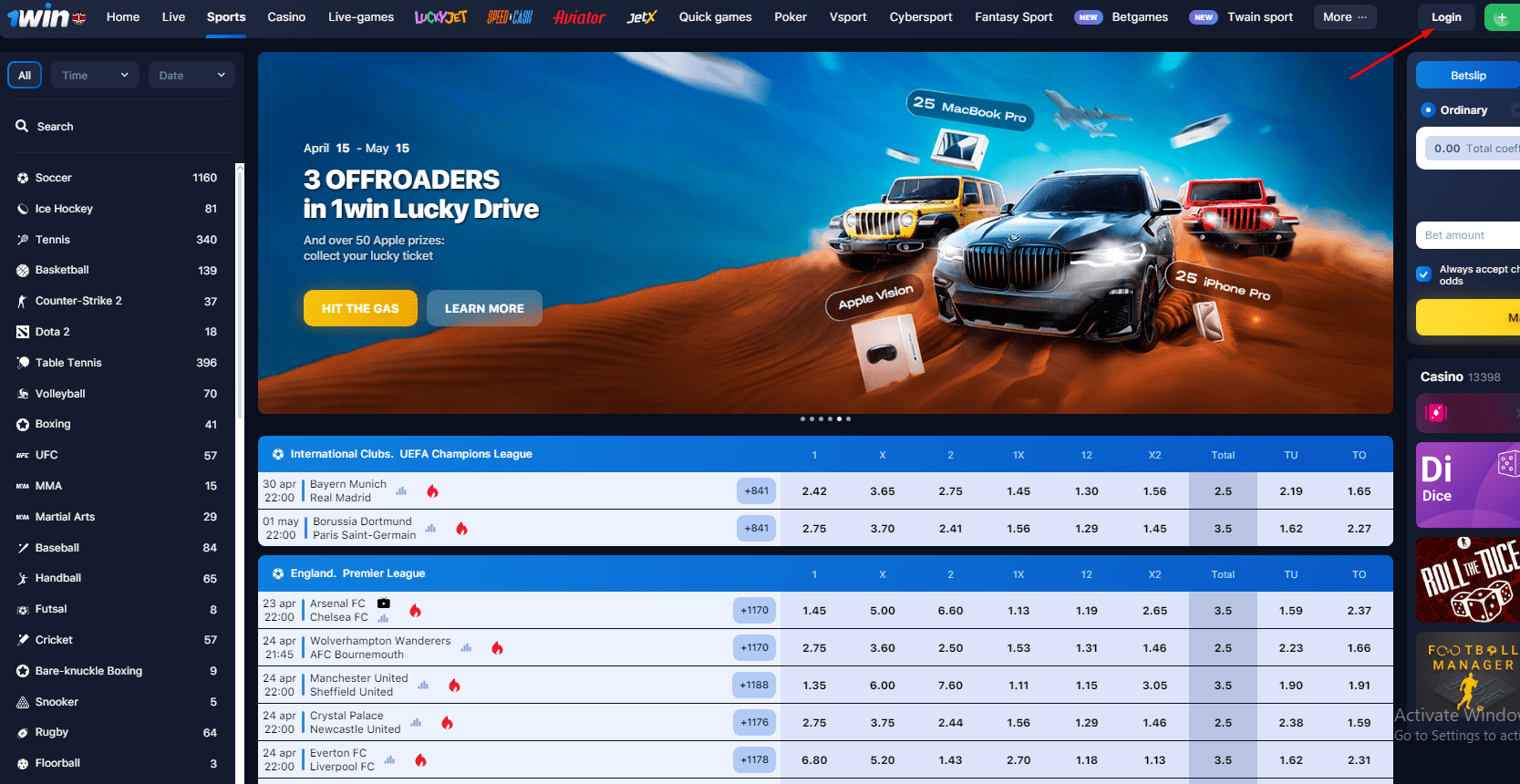Toggle Always accept odds changes checkbox
This screenshot has height=784, width=1520.
(x=1423, y=273)
